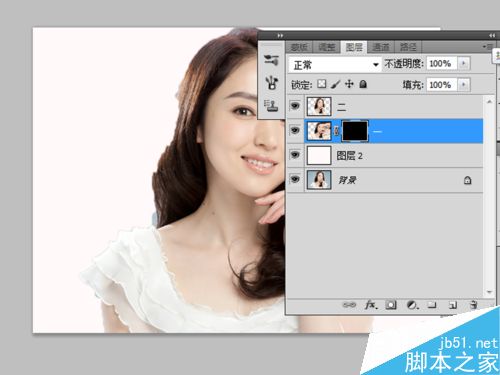Expand the 不透明度 opacity slider arrow
Viewport: 500px width, 375px height.
click(464, 63)
